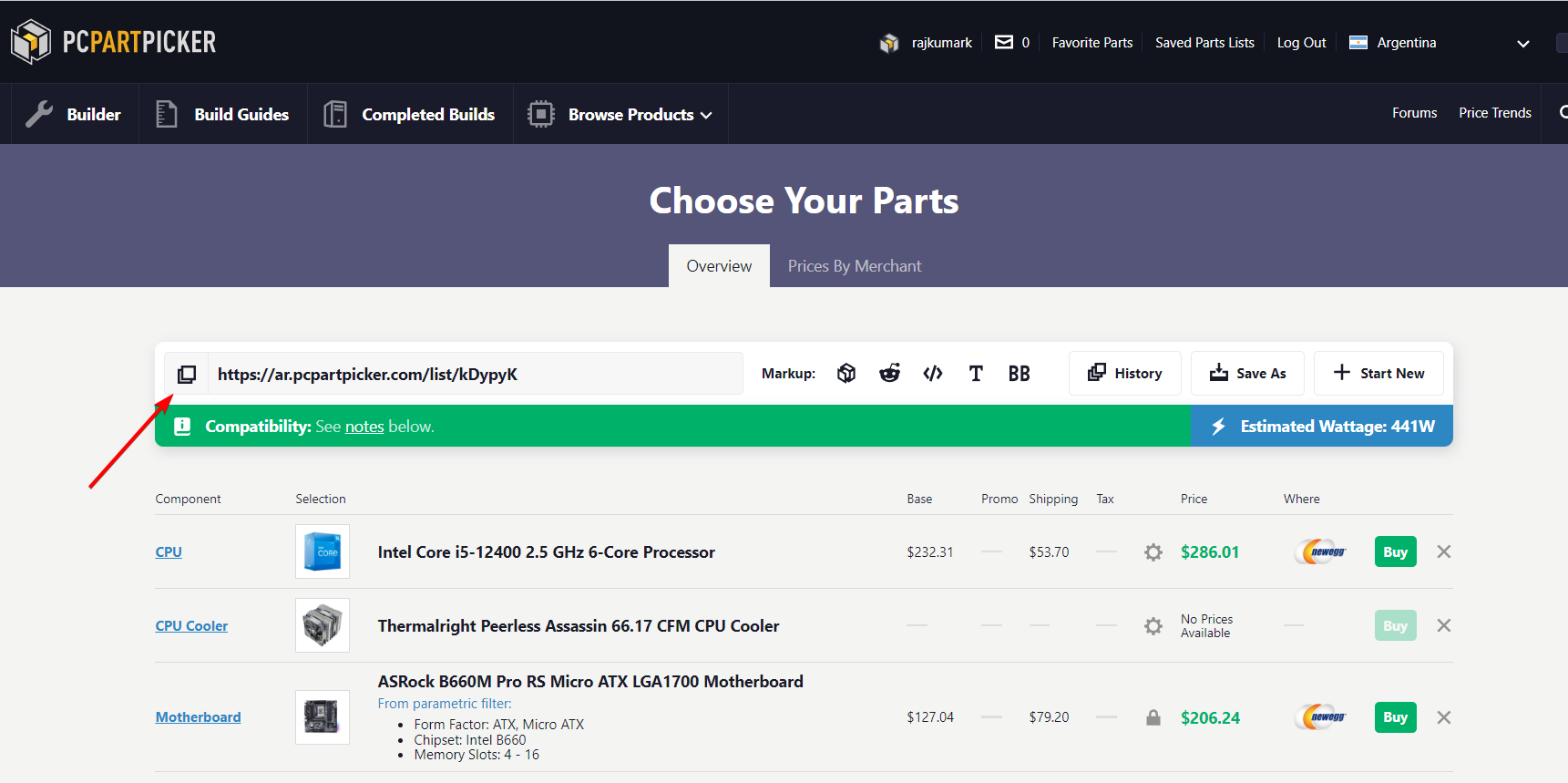Remove Intel Core i5-12400 from list

pos(1444,551)
